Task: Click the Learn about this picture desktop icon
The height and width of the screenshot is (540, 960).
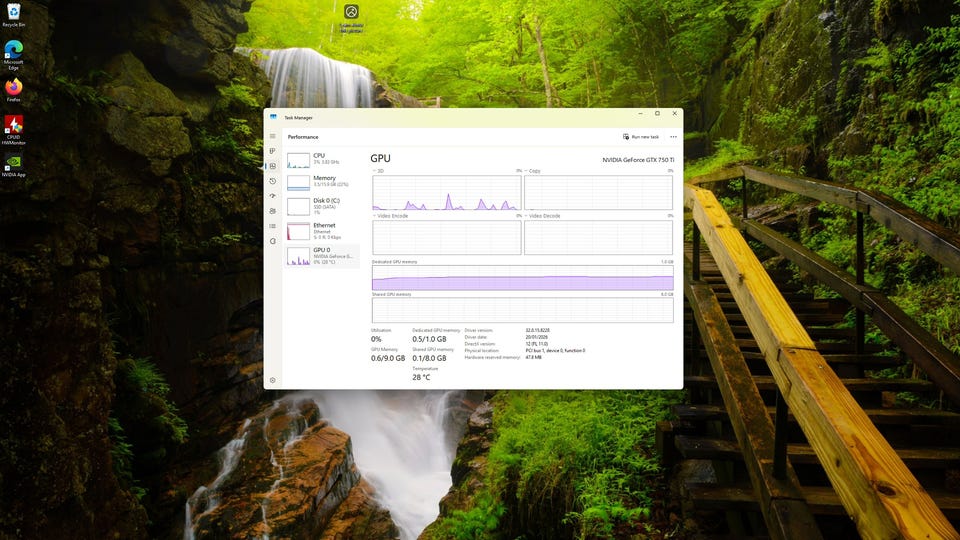Action: click(351, 18)
